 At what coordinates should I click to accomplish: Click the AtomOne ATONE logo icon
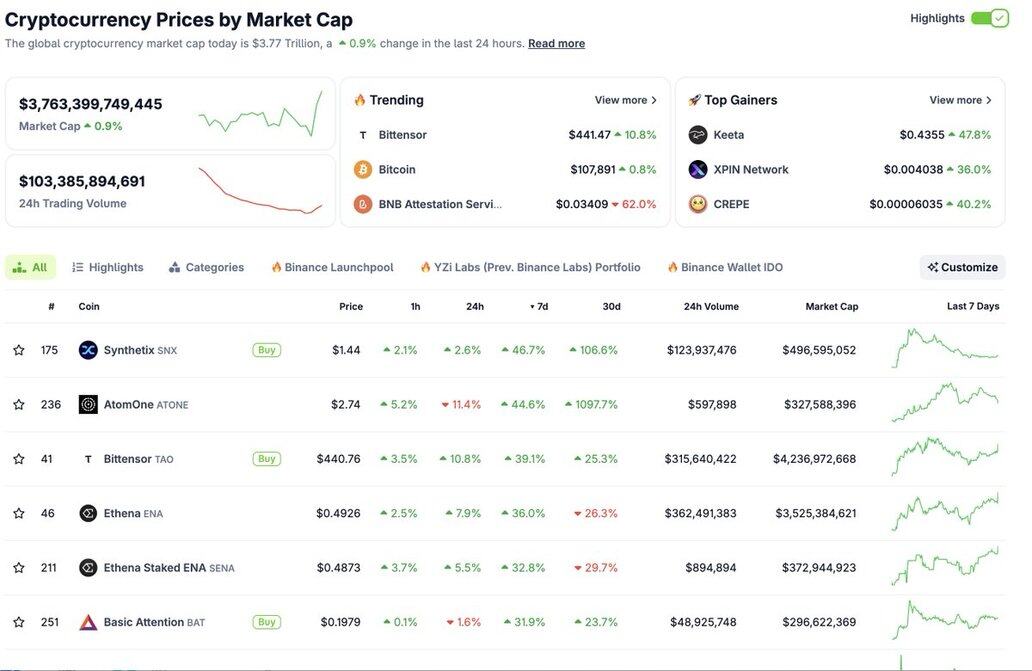(x=88, y=405)
